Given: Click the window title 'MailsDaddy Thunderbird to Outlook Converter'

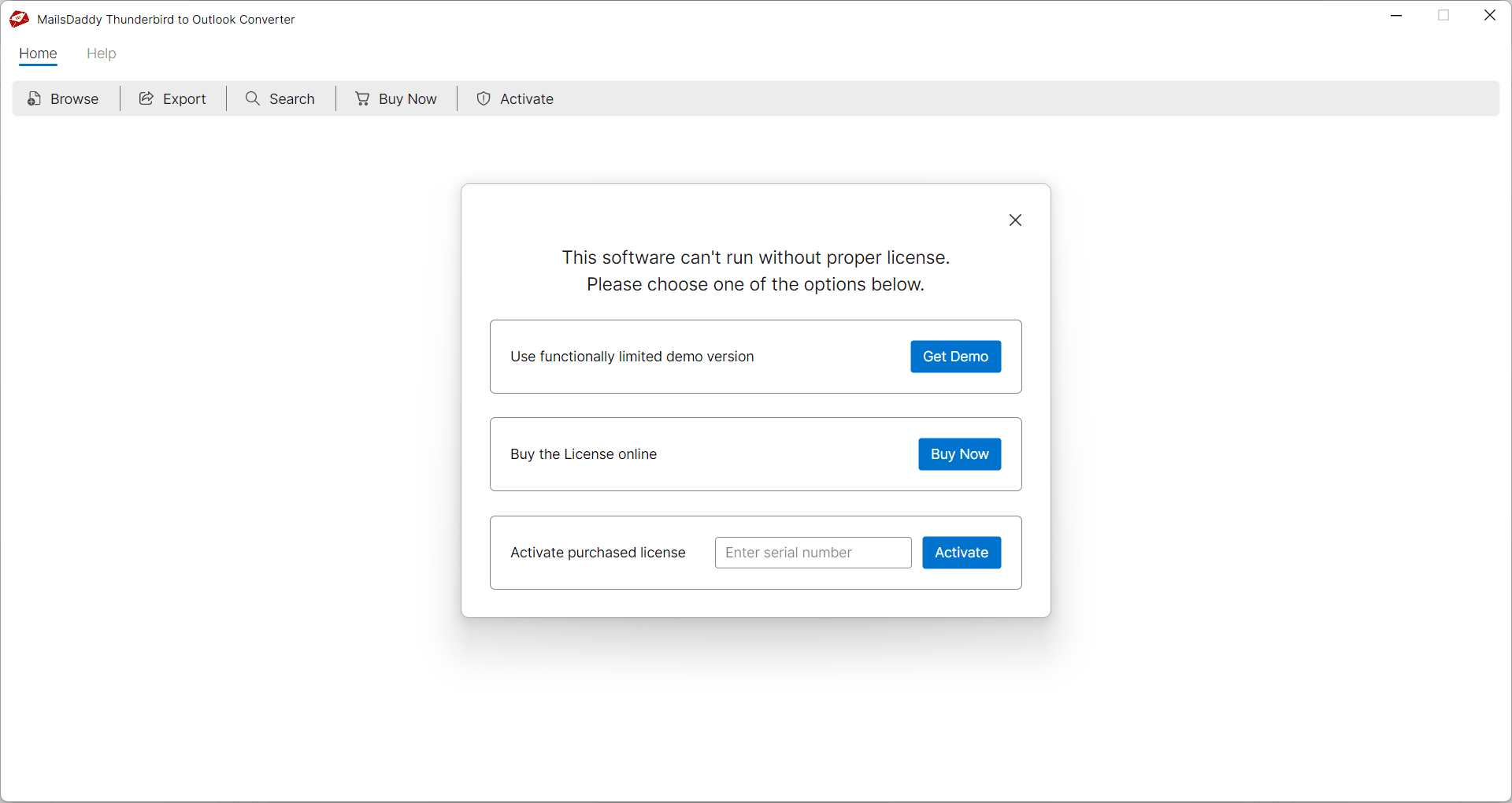Looking at the screenshot, I should 166,20.
